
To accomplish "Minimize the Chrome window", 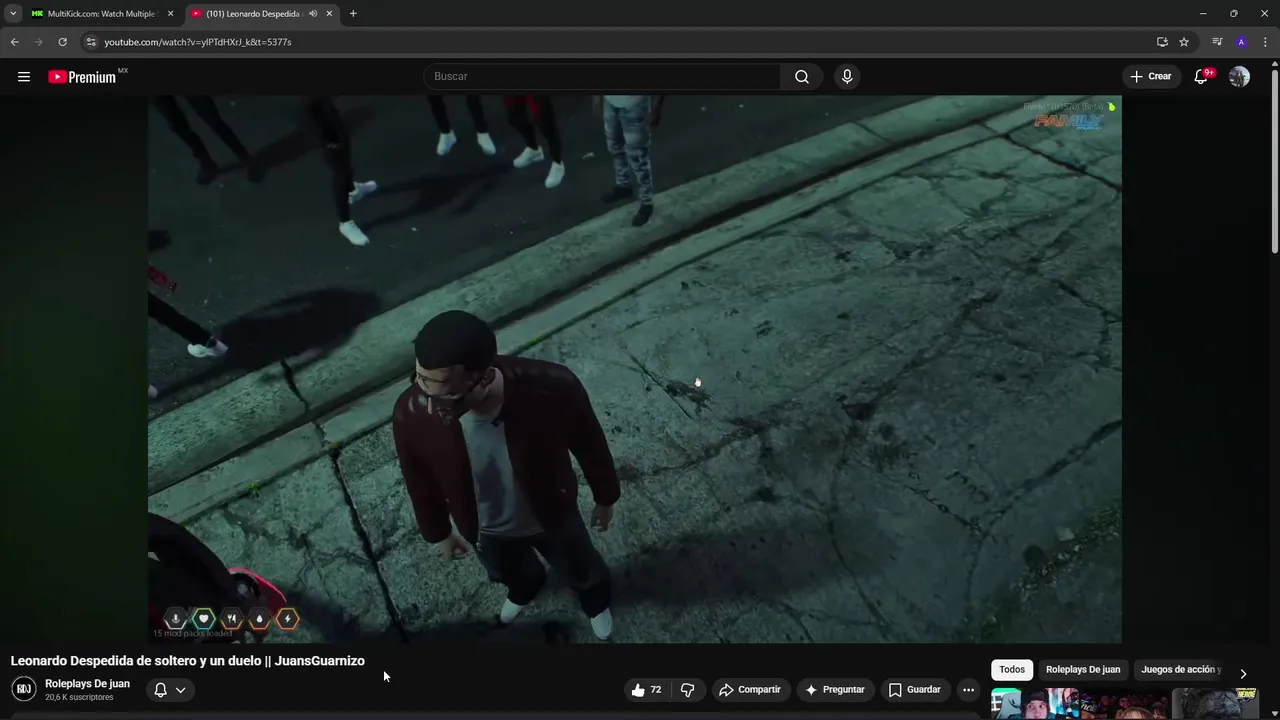I will [1203, 14].
